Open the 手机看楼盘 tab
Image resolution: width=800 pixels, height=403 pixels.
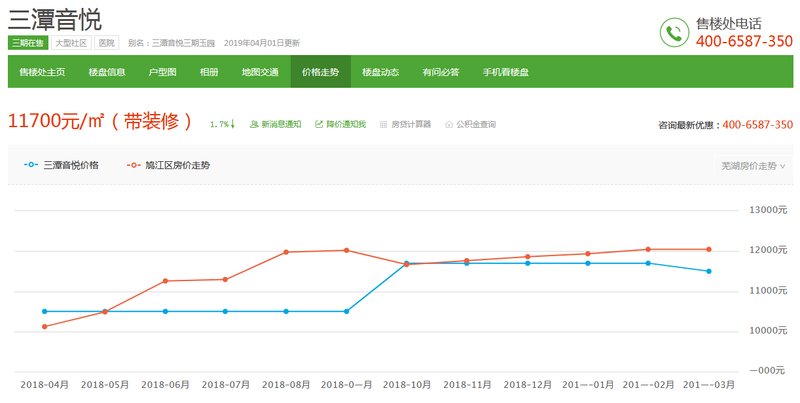(x=506, y=72)
